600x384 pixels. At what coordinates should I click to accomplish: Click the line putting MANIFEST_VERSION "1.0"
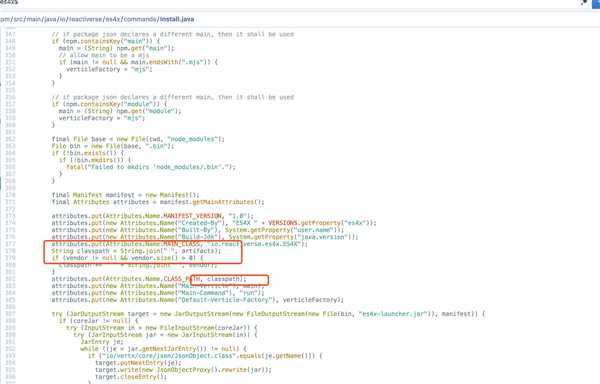153,216
